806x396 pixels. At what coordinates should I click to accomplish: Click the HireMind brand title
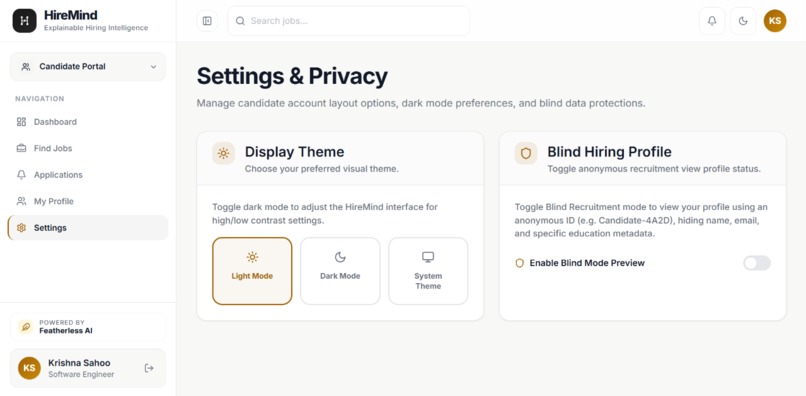70,15
